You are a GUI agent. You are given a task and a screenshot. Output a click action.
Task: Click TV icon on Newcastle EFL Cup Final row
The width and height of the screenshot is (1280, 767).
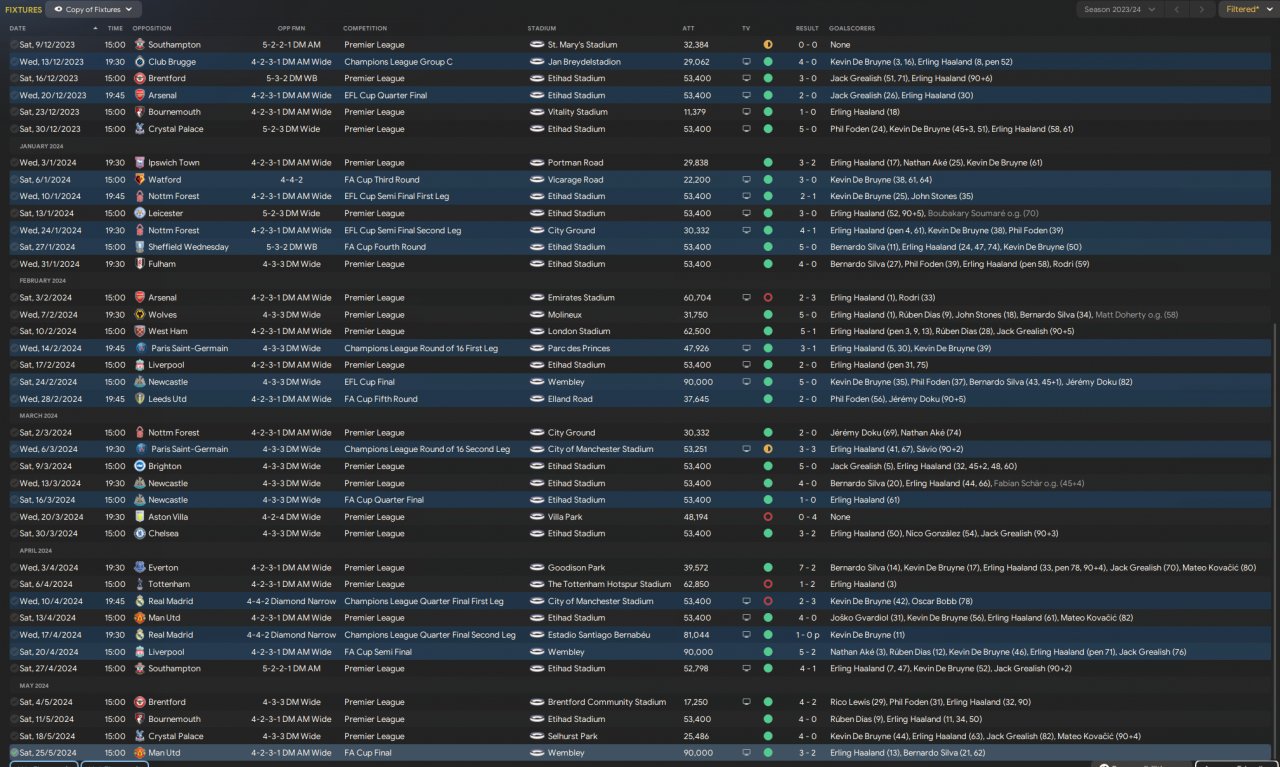tap(746, 382)
